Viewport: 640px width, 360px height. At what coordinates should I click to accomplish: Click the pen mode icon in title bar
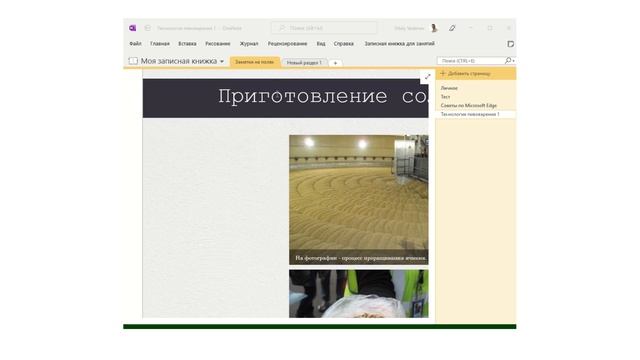point(452,28)
